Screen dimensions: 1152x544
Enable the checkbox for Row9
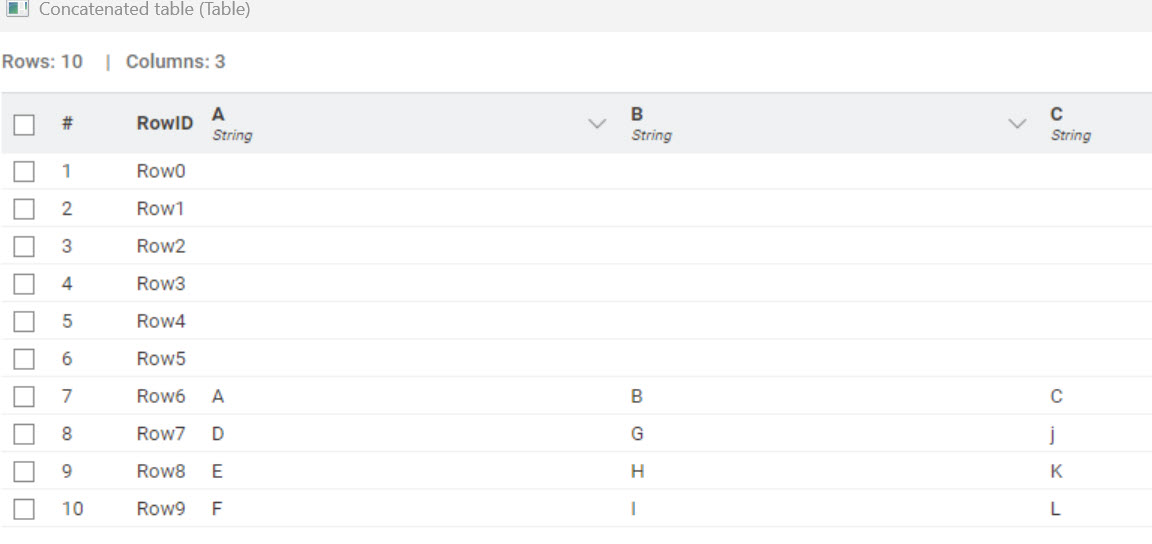click(24, 509)
